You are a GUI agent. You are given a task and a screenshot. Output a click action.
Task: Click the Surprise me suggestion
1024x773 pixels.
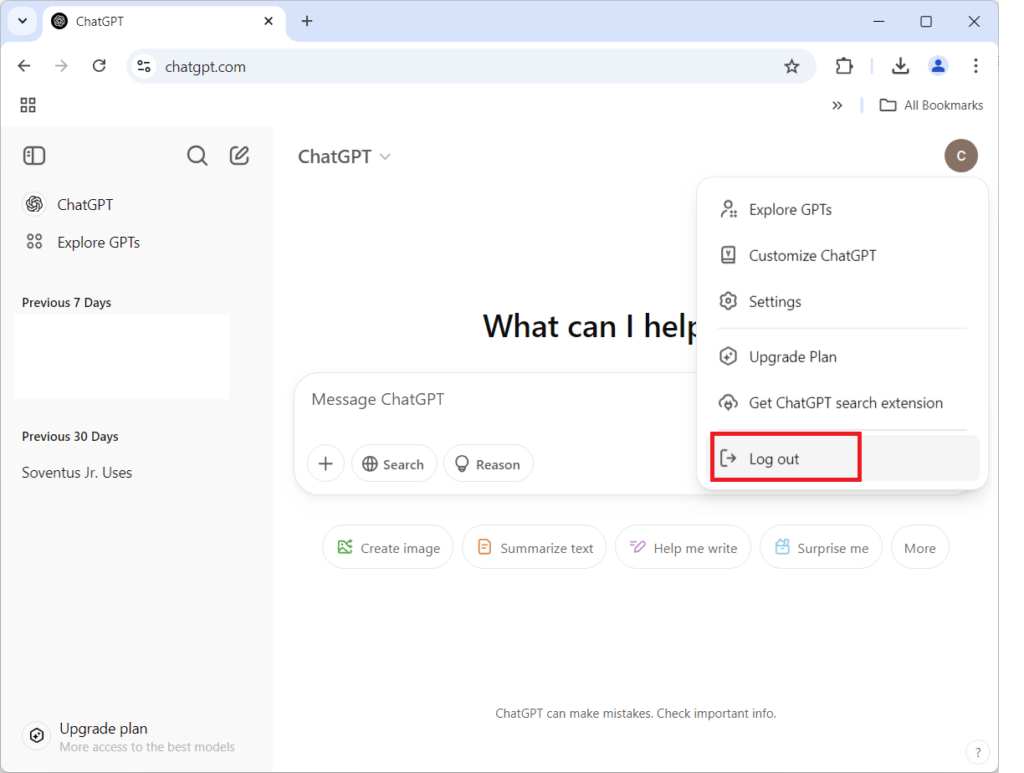(x=821, y=547)
